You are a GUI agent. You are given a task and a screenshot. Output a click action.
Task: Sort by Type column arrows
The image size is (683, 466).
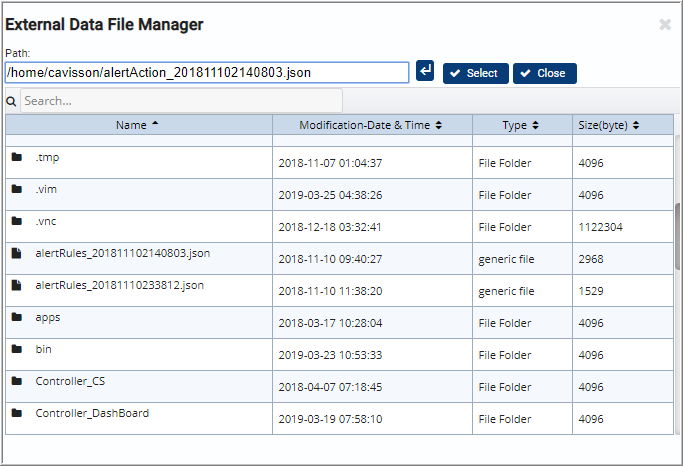[x=535, y=125]
